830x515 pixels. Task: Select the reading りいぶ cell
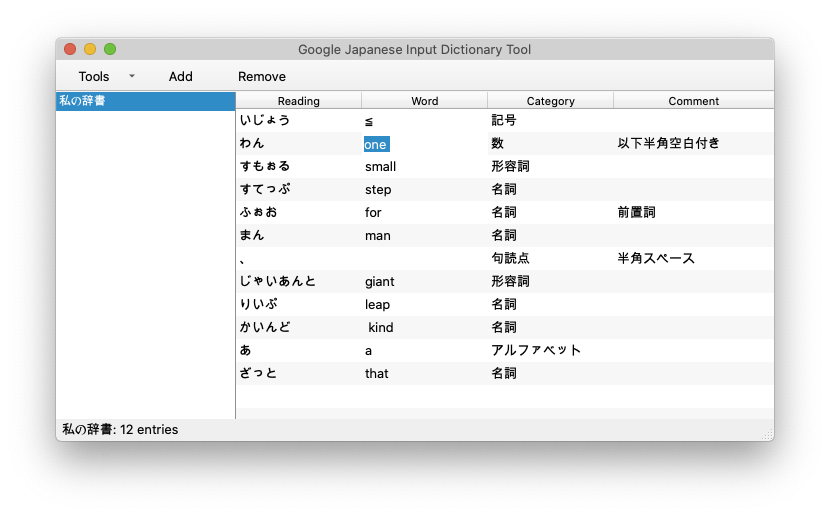(x=259, y=305)
